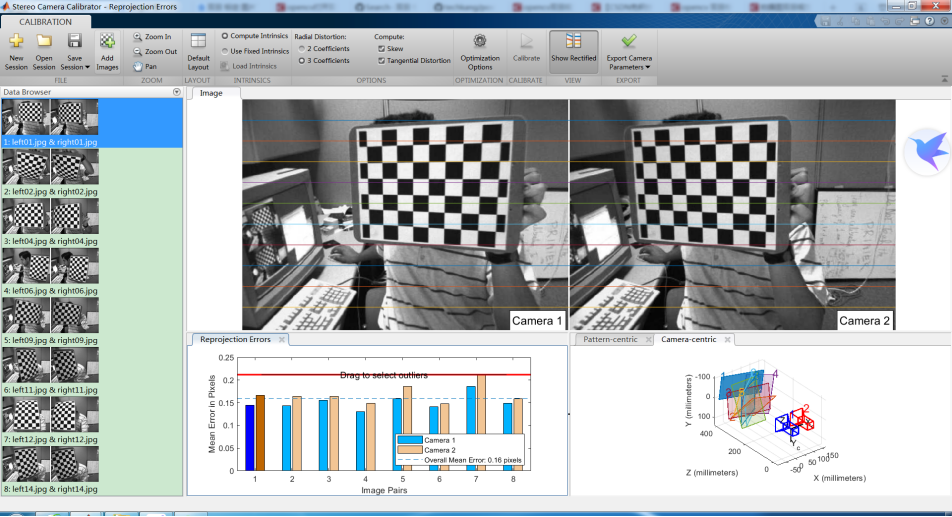Image resolution: width=952 pixels, height=517 pixels.
Task: Click the quick access Paste icon
Action: pos(870,21)
